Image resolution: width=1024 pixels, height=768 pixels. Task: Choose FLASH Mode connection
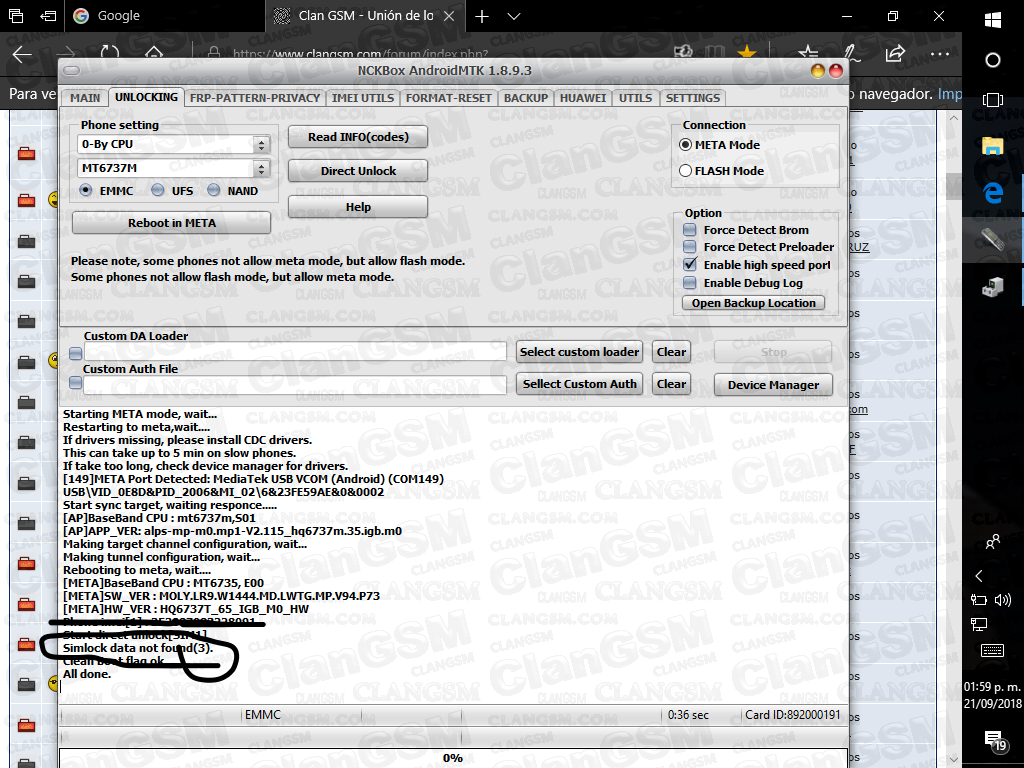[686, 171]
